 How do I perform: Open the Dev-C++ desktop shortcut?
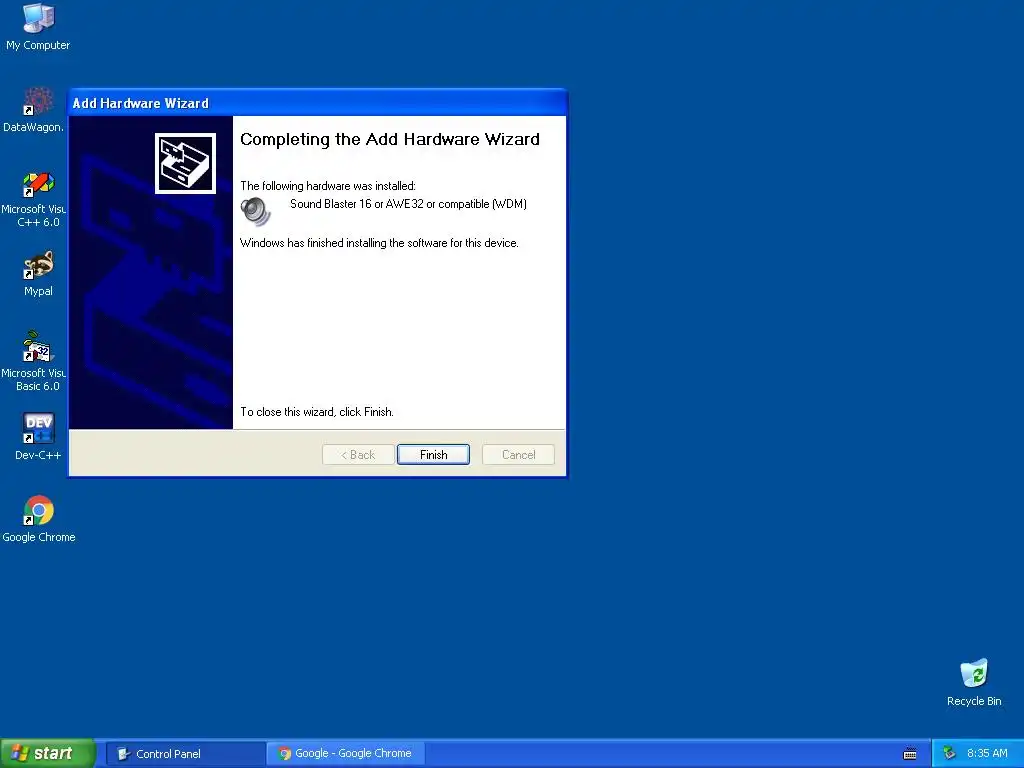[38, 436]
